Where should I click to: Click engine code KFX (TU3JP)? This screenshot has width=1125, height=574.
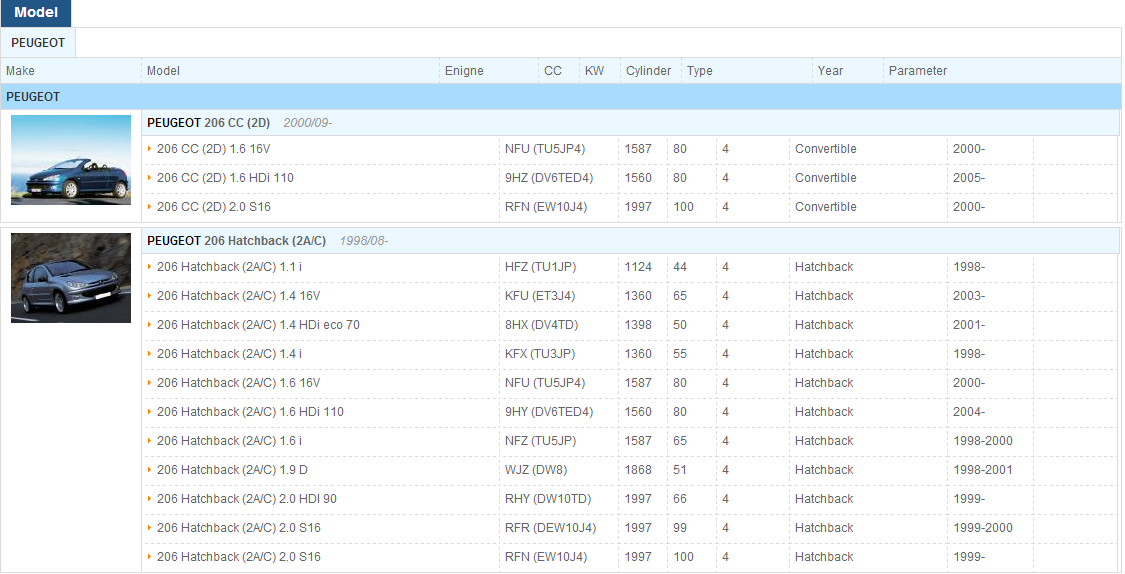point(540,354)
